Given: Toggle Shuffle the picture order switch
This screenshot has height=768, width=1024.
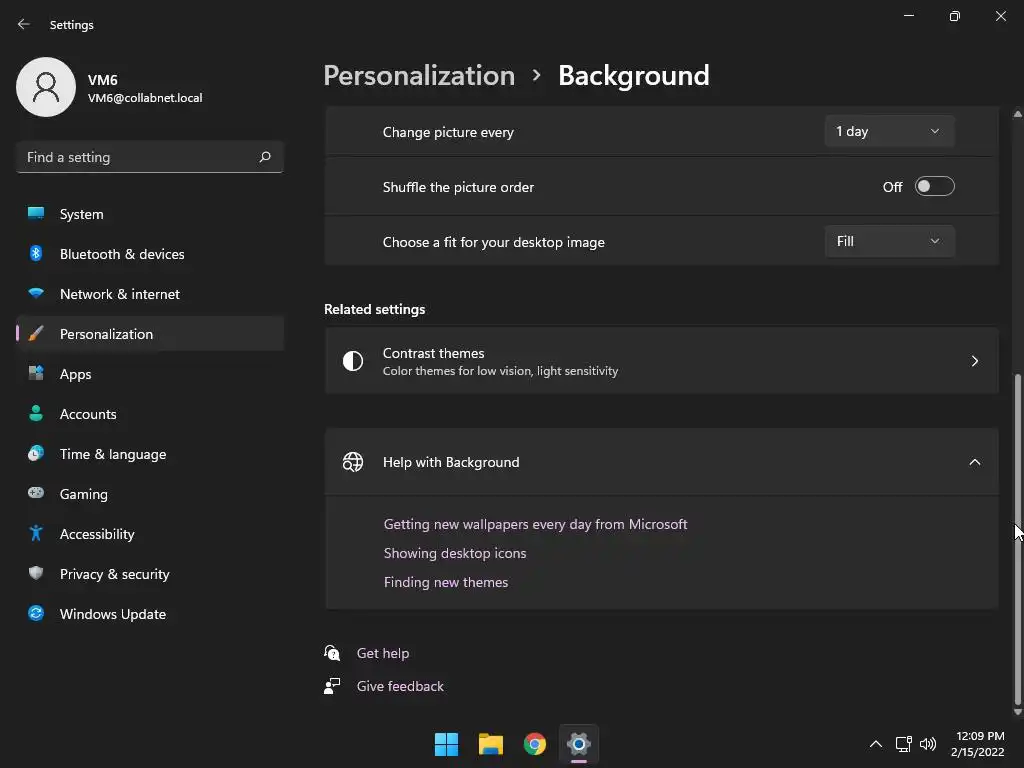Looking at the screenshot, I should click(x=934, y=187).
